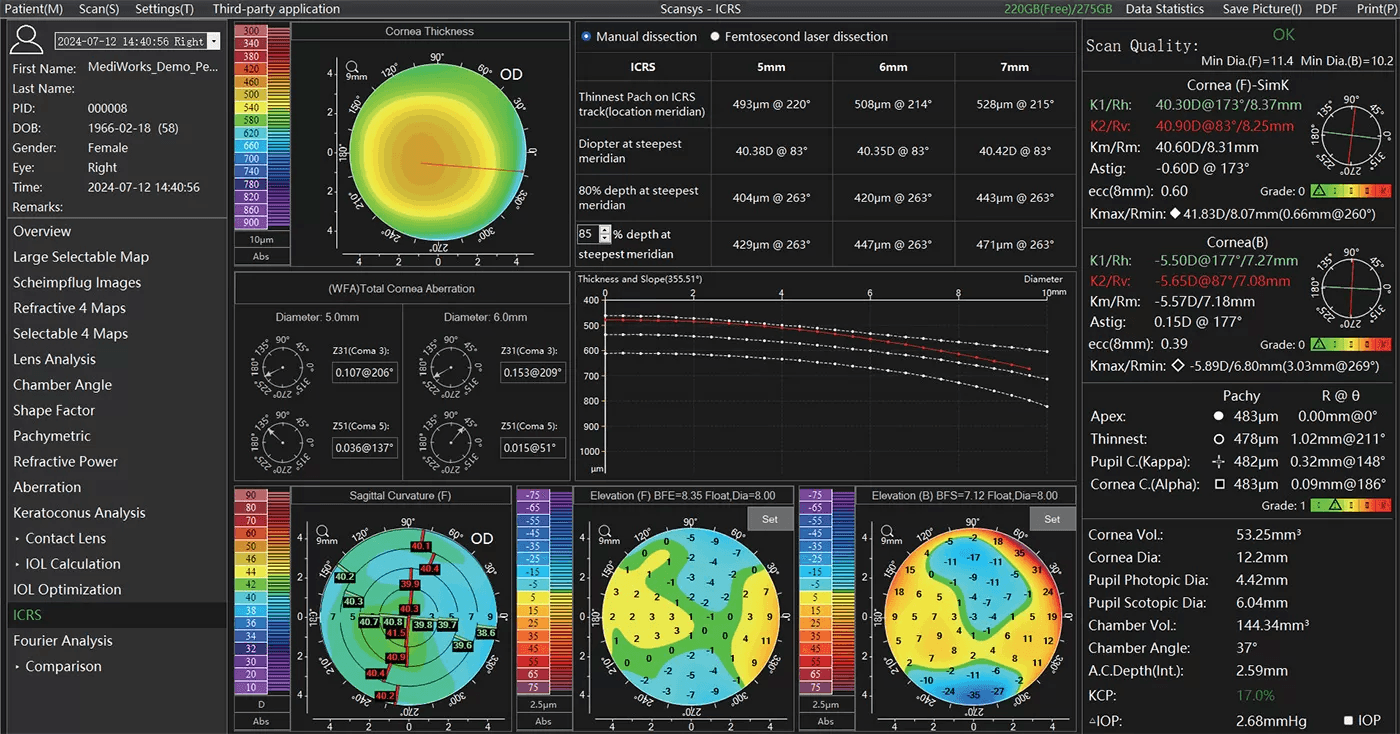Expand the Contact Lens tree item
1400x734 pixels.
coord(18,539)
